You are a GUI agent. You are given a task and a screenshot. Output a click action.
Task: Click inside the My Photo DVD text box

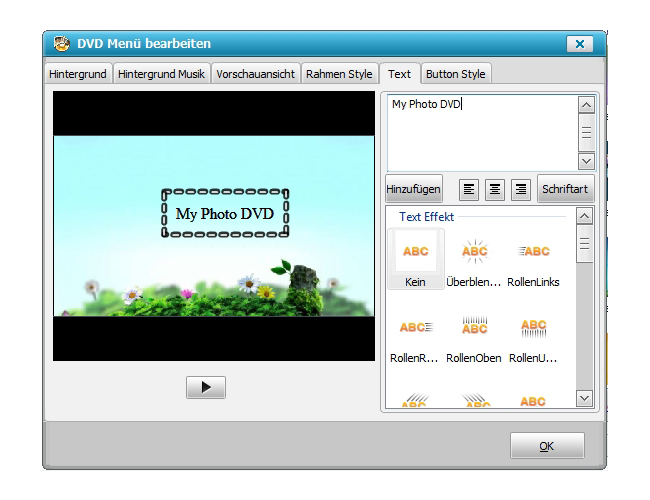483,133
